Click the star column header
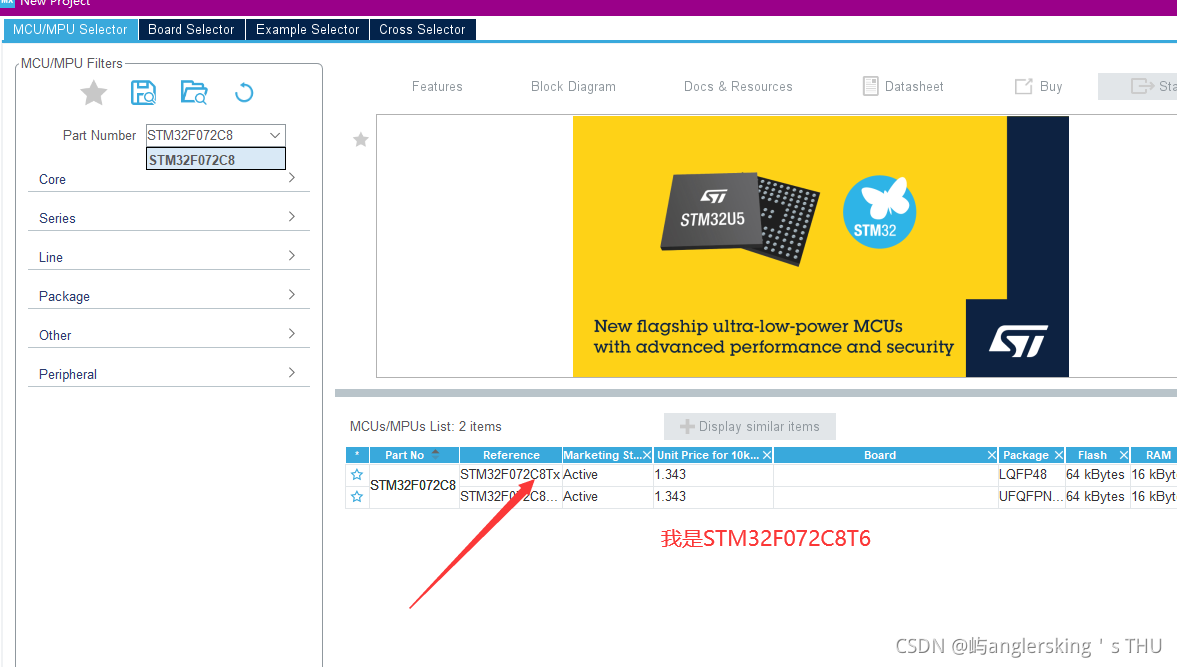This screenshot has width=1177, height=667. [357, 455]
